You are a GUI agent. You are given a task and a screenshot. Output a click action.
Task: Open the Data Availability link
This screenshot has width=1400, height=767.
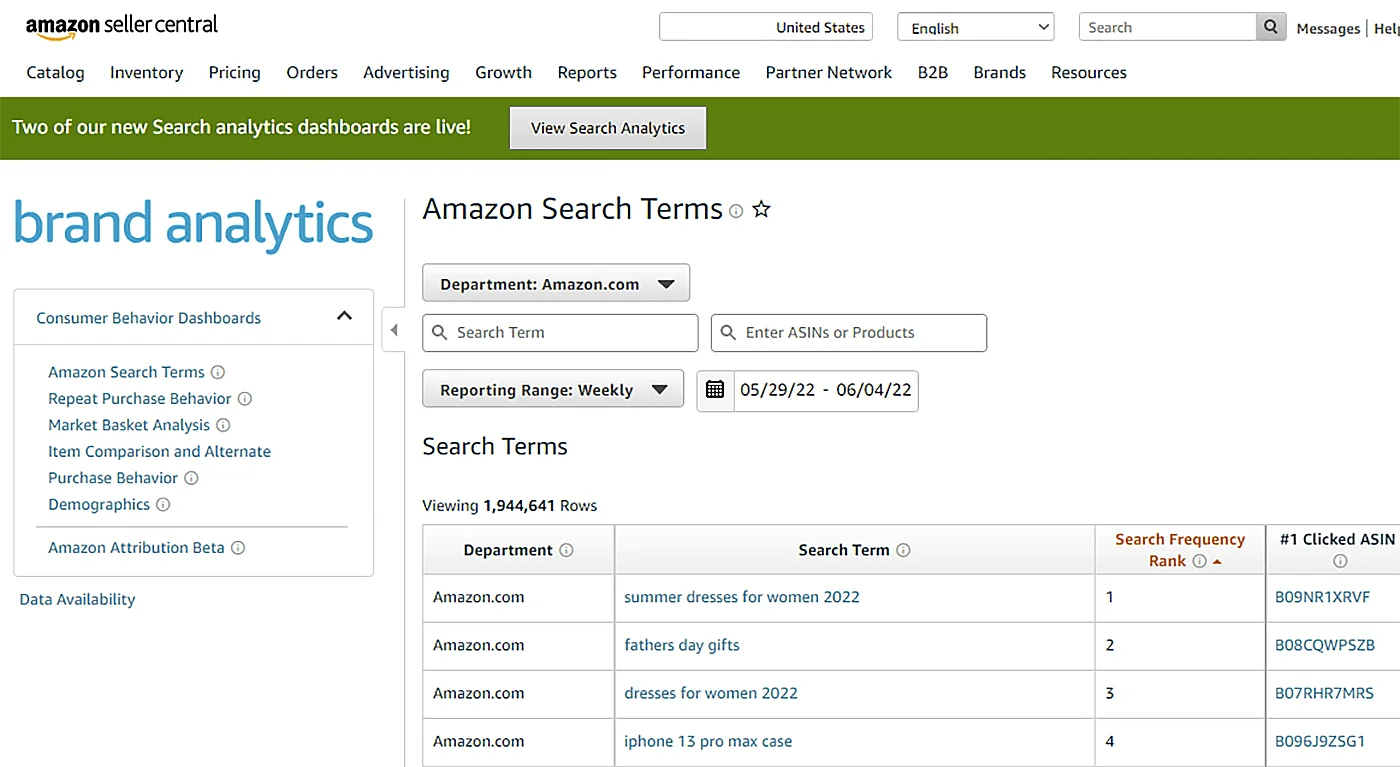pyautogui.click(x=77, y=599)
